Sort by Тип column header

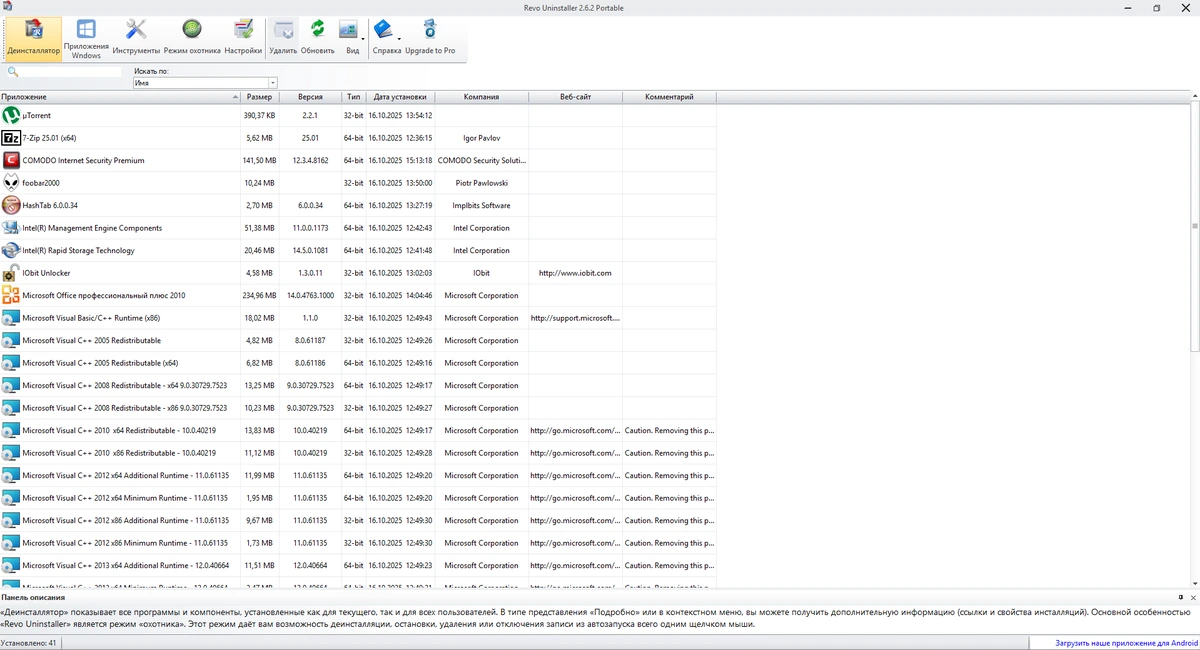point(353,97)
